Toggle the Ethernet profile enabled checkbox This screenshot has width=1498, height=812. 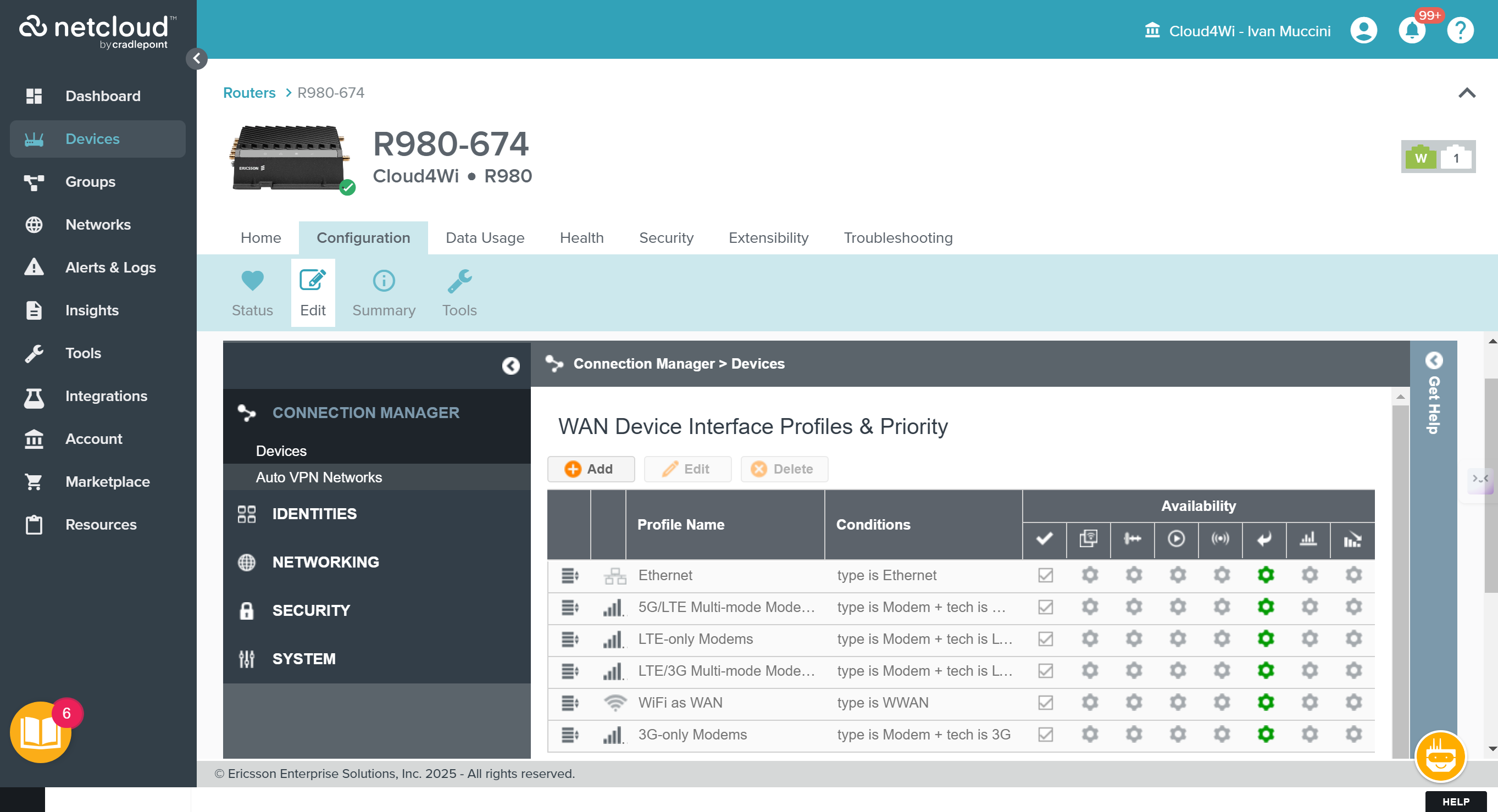click(x=1045, y=575)
